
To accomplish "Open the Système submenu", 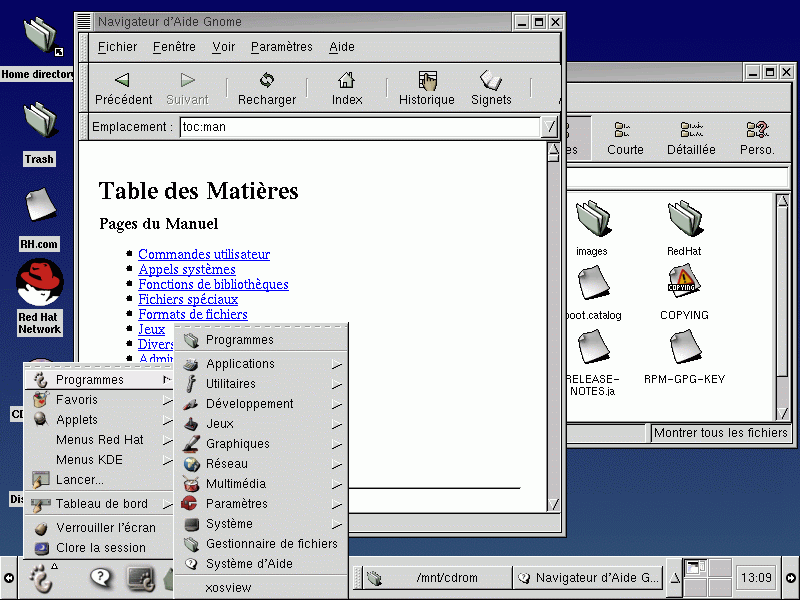I will (x=229, y=524).
